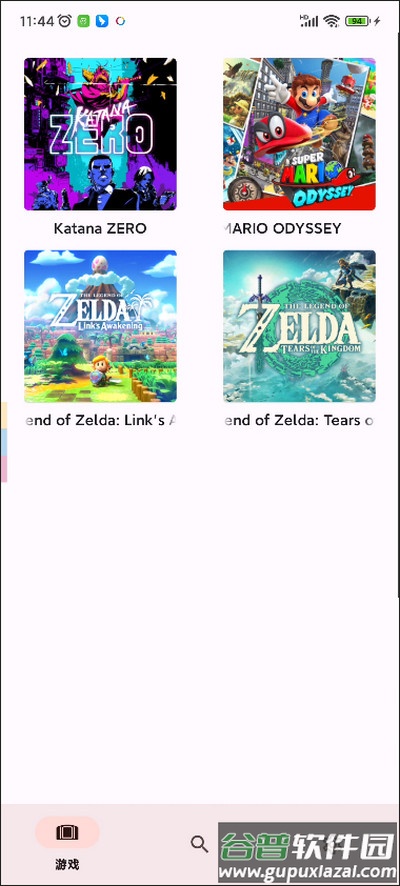Click the Katana ZERO title text

100,228
